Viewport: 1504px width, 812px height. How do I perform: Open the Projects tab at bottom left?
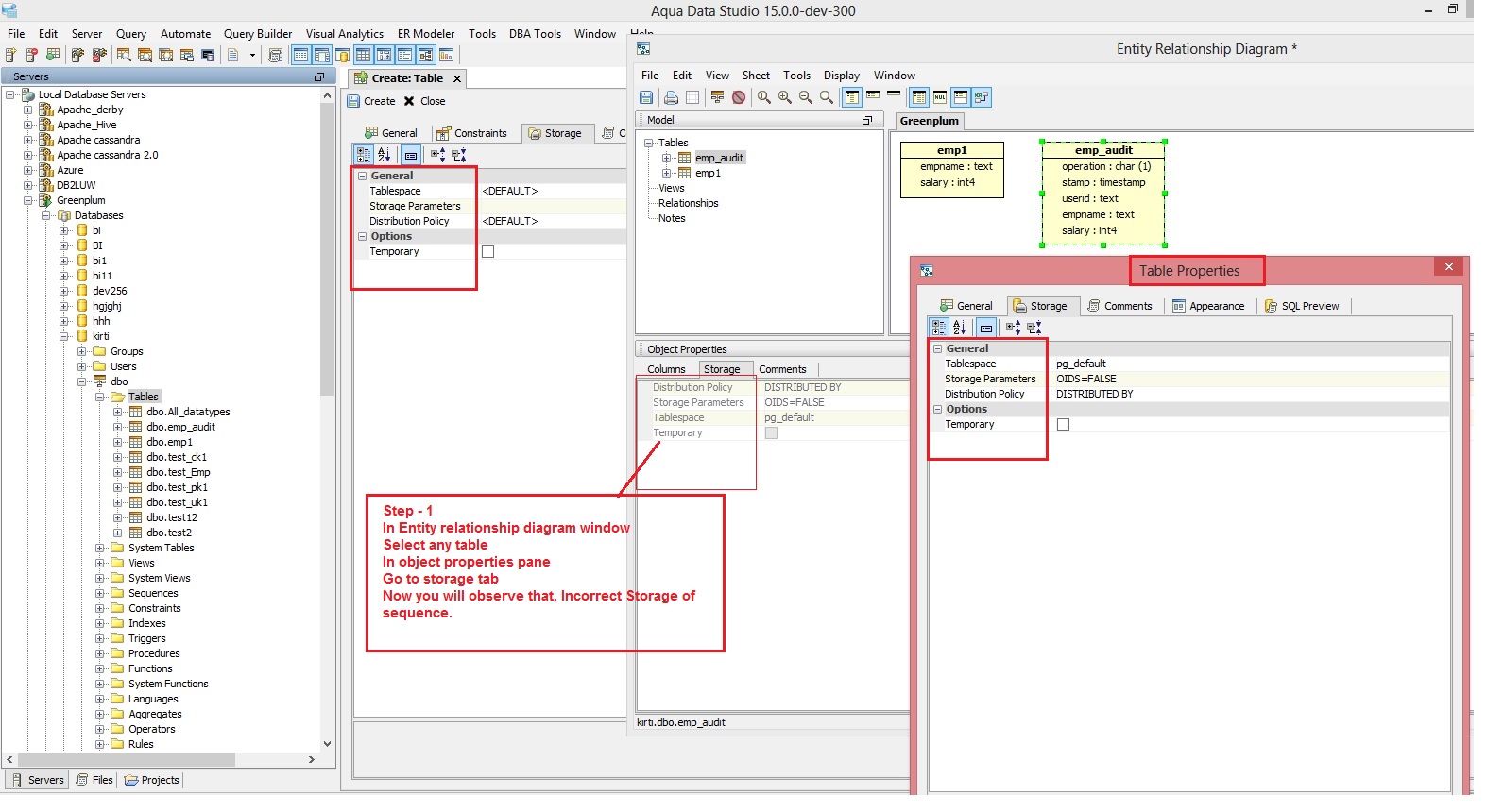151,780
